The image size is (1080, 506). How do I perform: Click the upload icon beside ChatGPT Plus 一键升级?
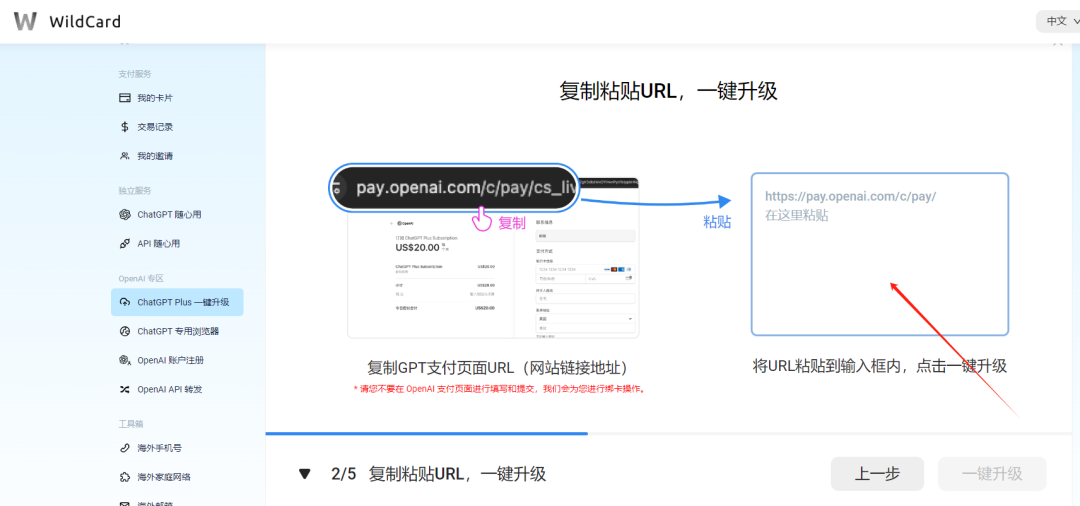125,302
